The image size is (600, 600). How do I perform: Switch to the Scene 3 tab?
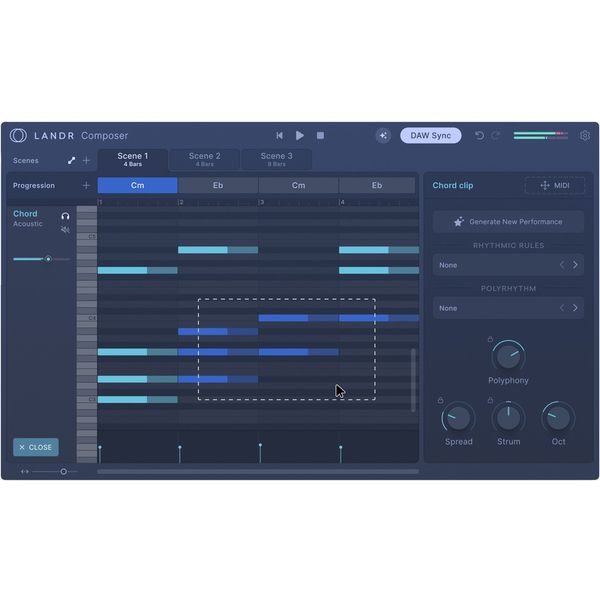click(x=276, y=160)
